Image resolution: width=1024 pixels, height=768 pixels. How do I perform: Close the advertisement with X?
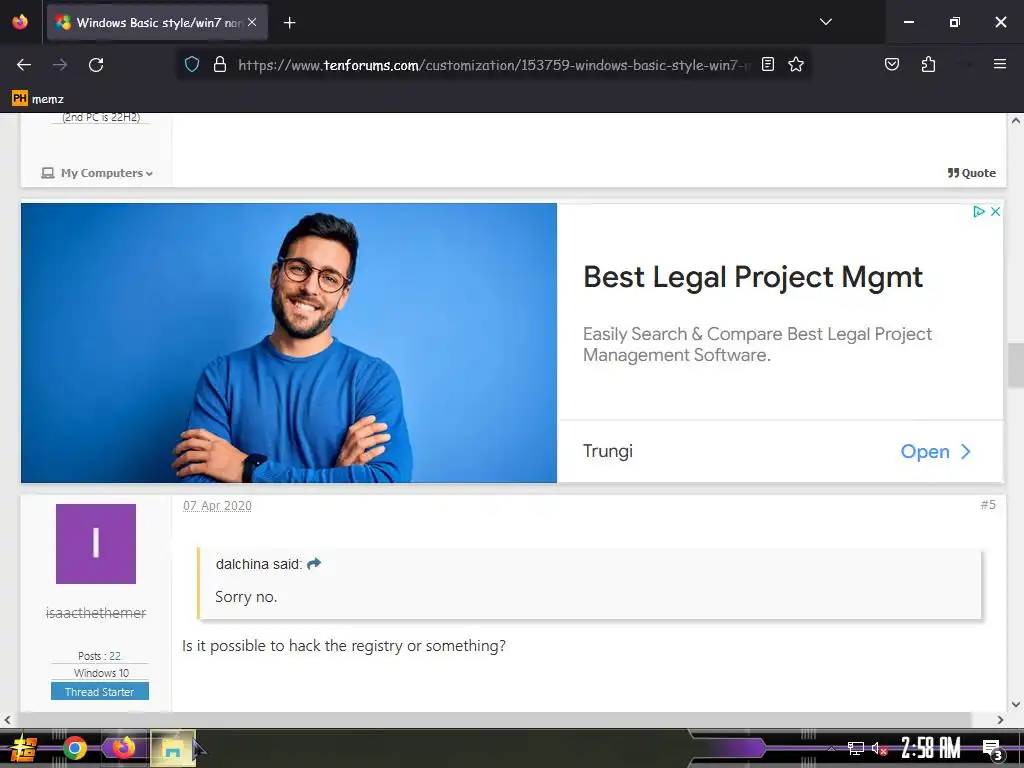tap(995, 212)
